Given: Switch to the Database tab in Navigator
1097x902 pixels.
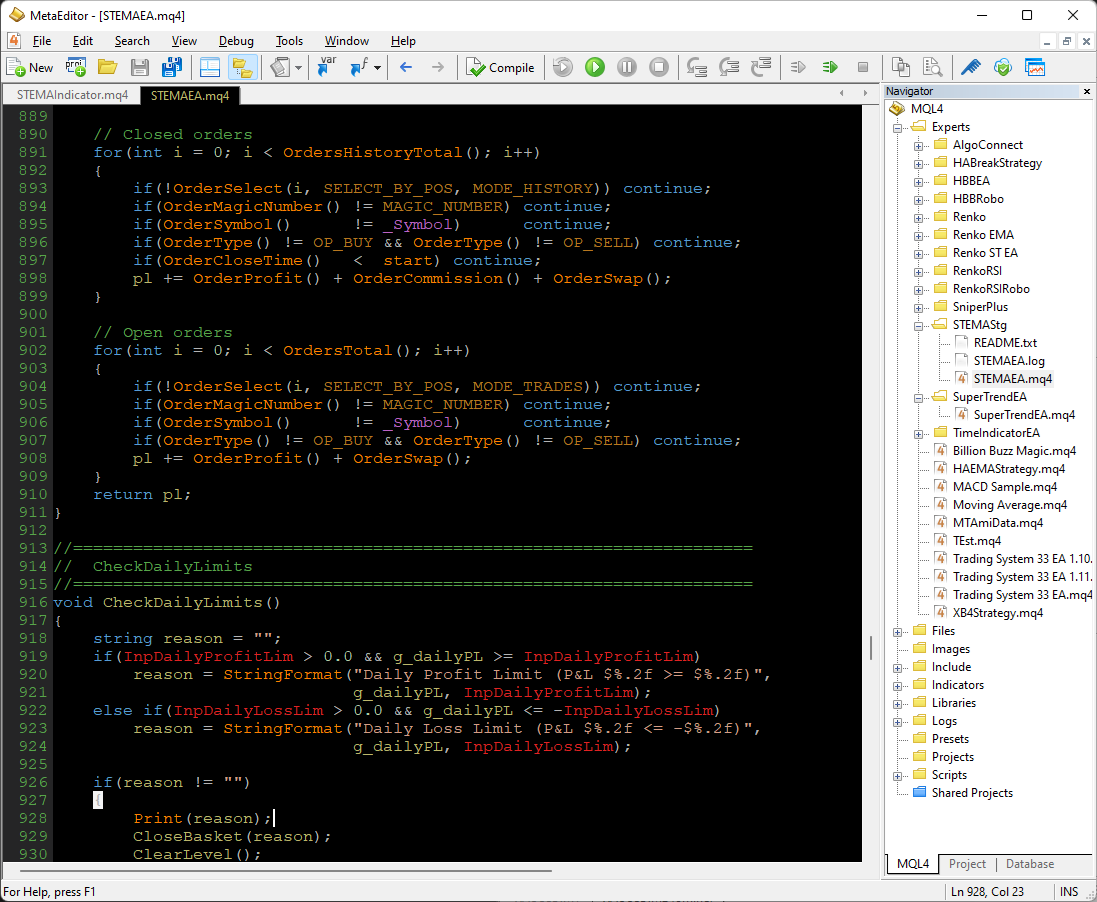Looking at the screenshot, I should click(x=1030, y=864).
